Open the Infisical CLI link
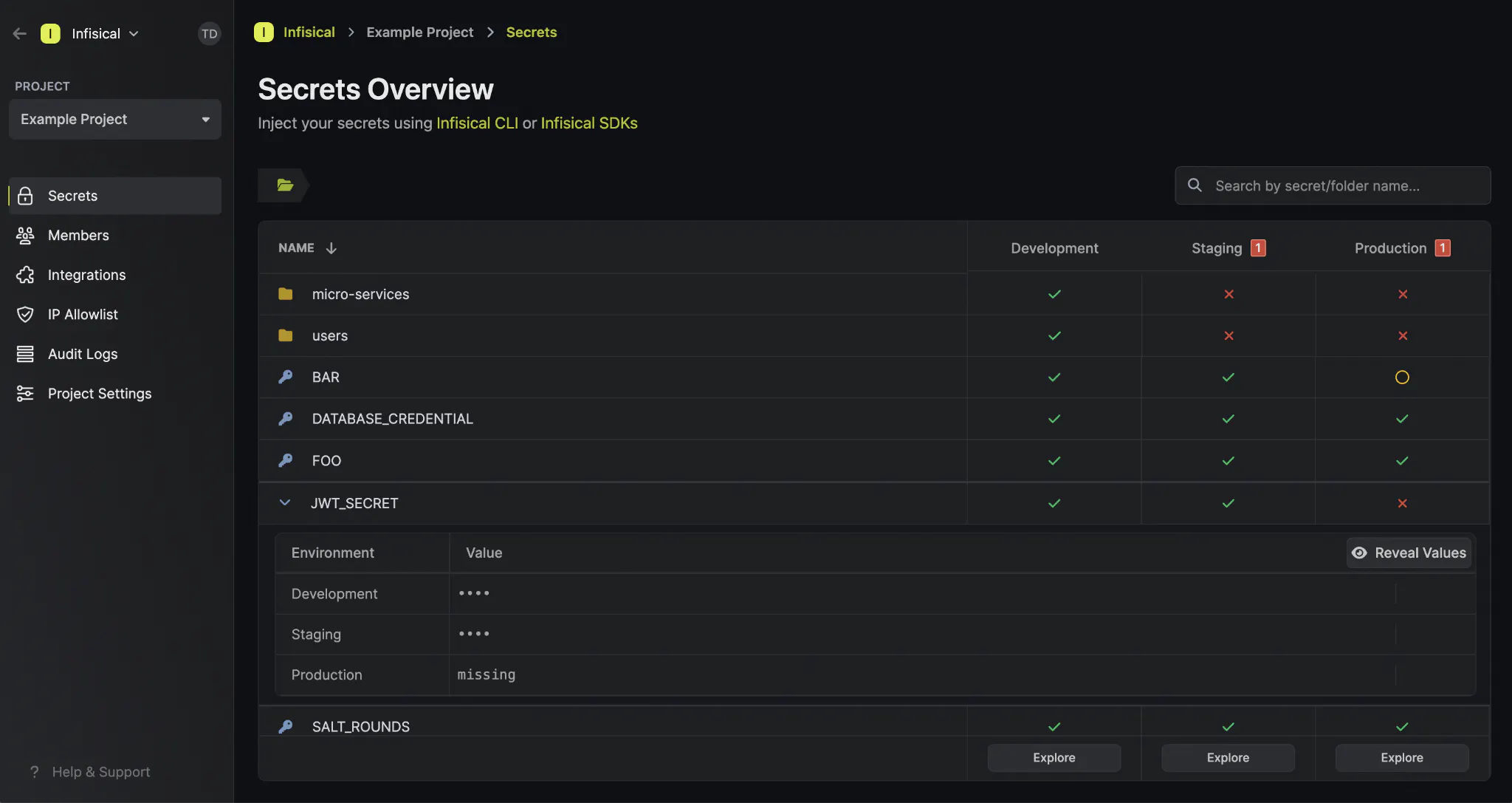Viewport: 1512px width, 803px height. click(x=476, y=123)
